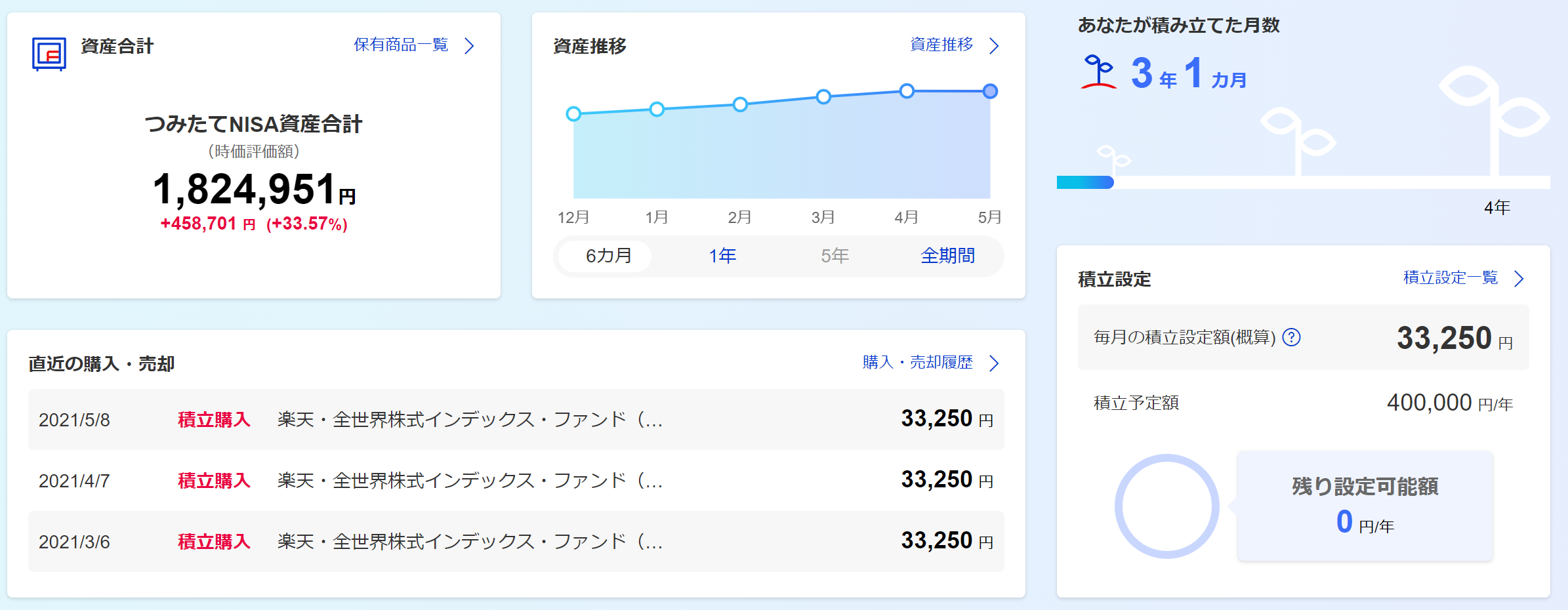
Task: Open the 積立設定一覧 link
Action: point(1450,277)
